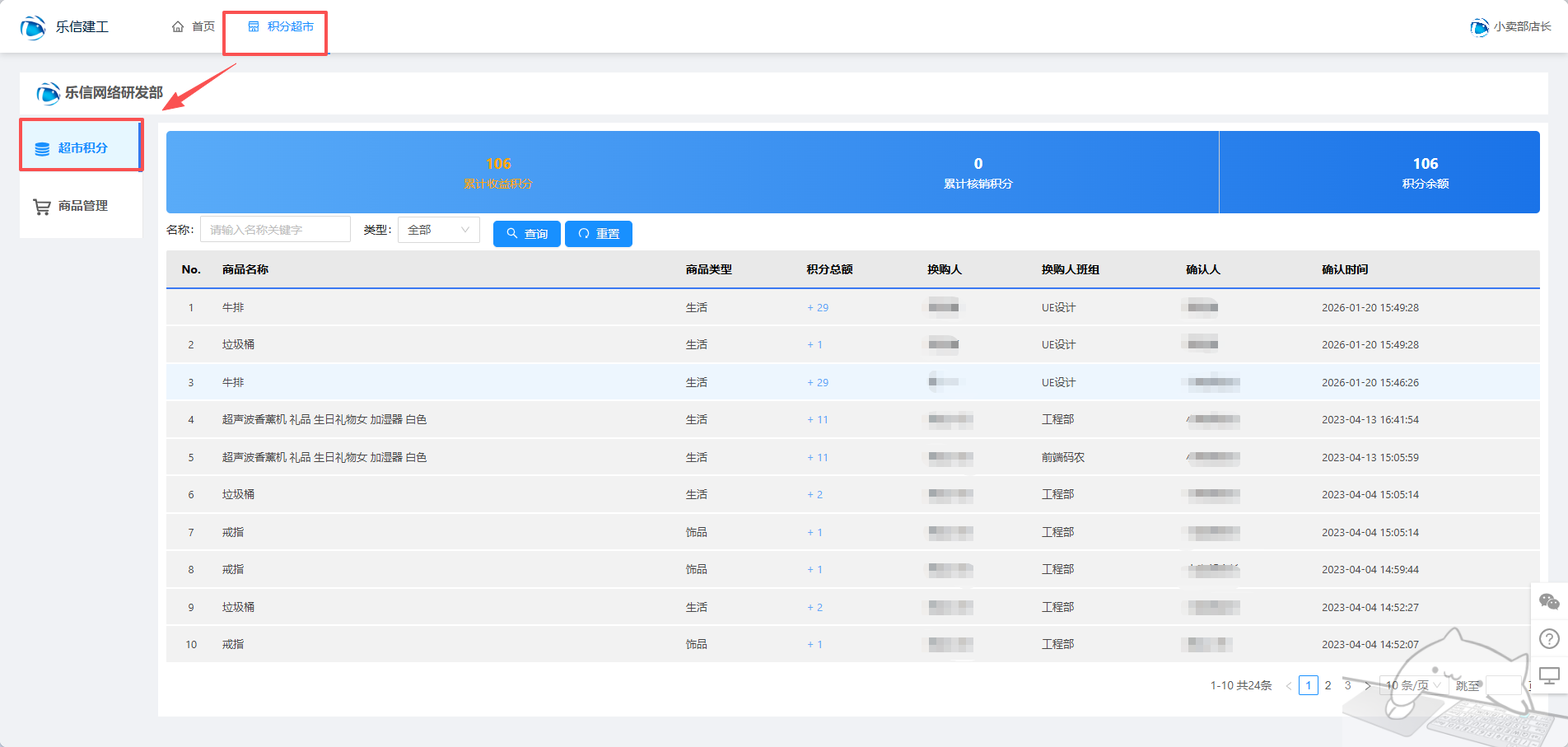The height and width of the screenshot is (747, 1568).
Task: Go to next page using right arrow
Action: (x=1368, y=685)
